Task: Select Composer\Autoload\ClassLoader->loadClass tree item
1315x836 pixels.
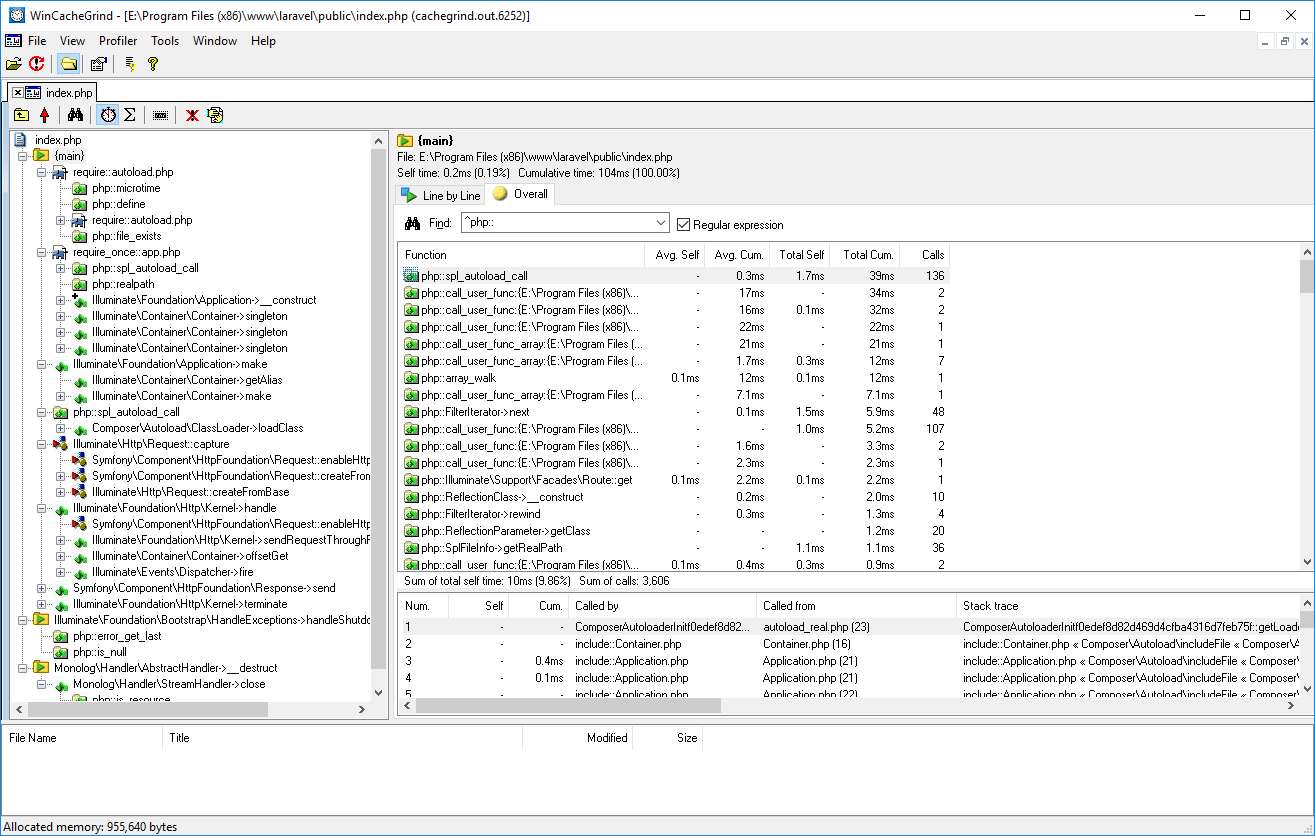Action: pos(198,428)
